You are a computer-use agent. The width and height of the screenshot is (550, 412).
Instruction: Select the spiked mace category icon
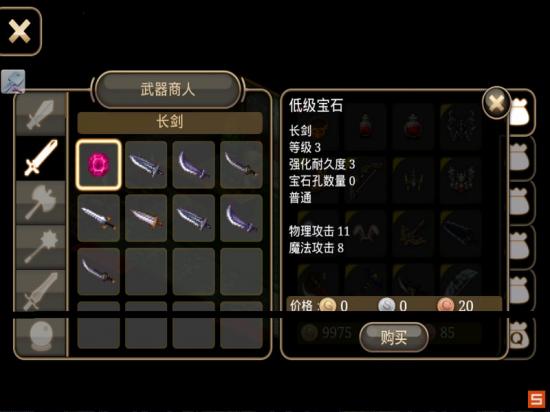[x=41, y=247]
